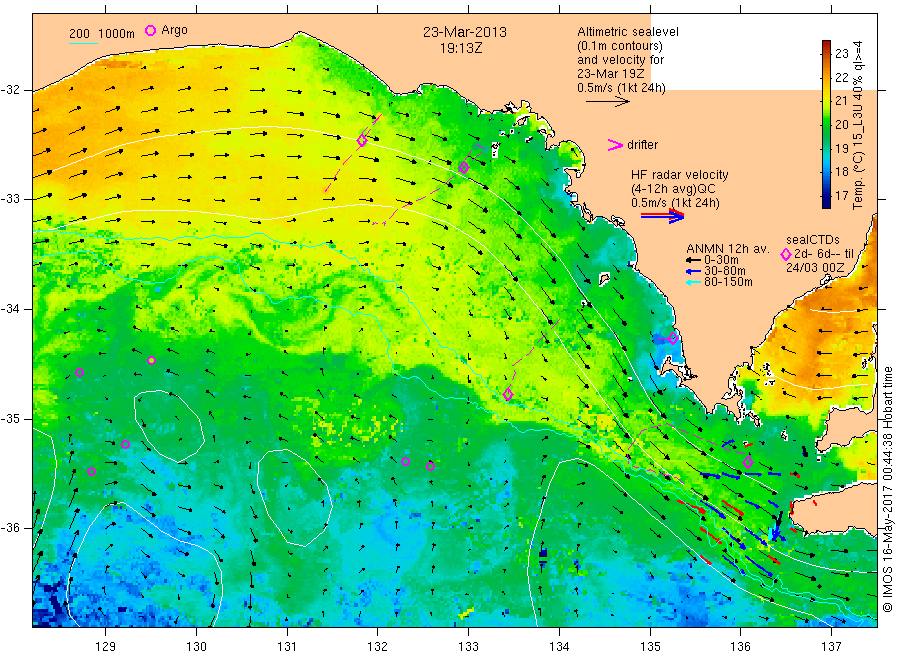Click the 'ANMN 12h av.' heading
This screenshot has width=900, height=660.
(728, 249)
